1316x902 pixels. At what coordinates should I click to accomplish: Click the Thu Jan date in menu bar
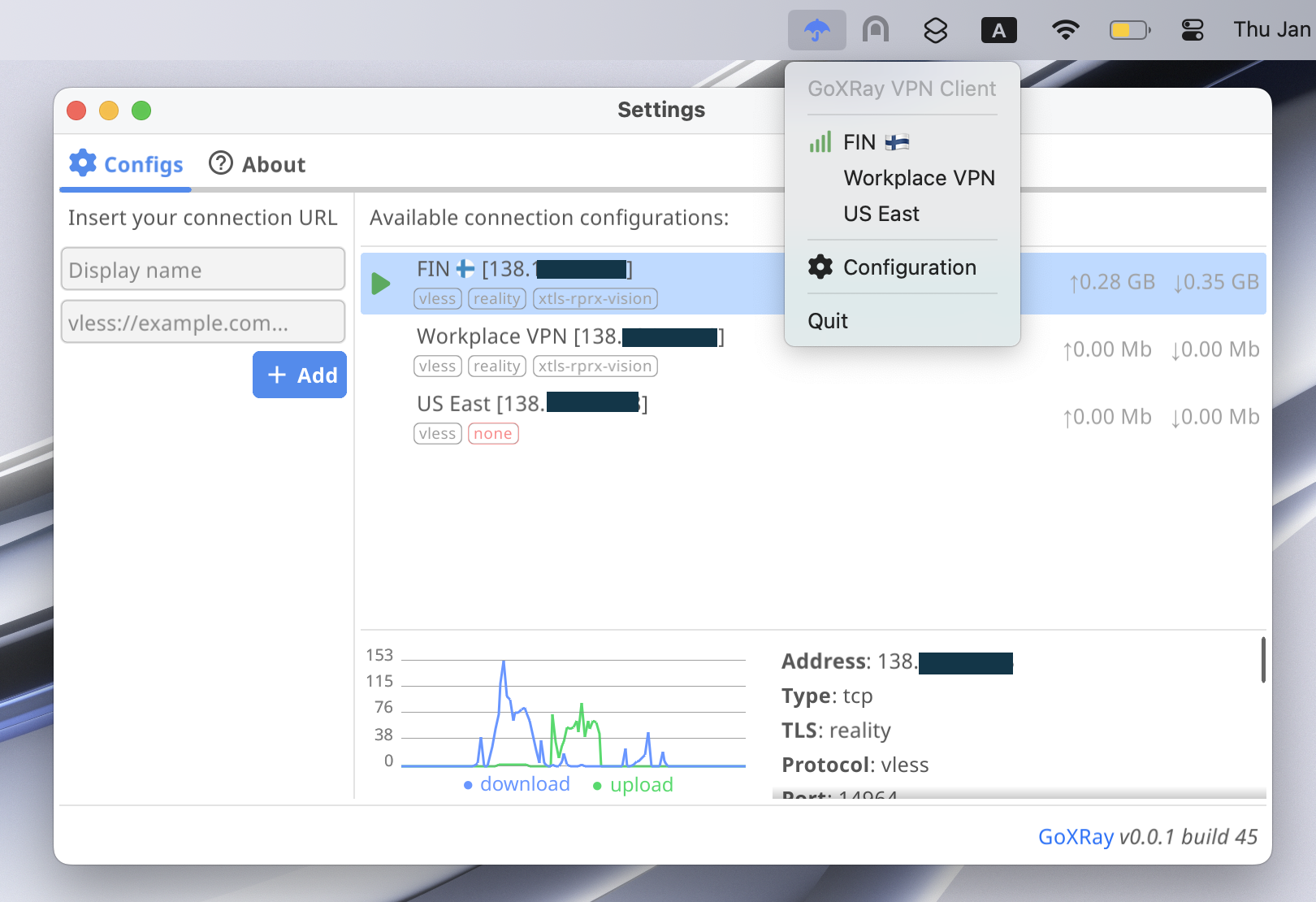[x=1272, y=30]
